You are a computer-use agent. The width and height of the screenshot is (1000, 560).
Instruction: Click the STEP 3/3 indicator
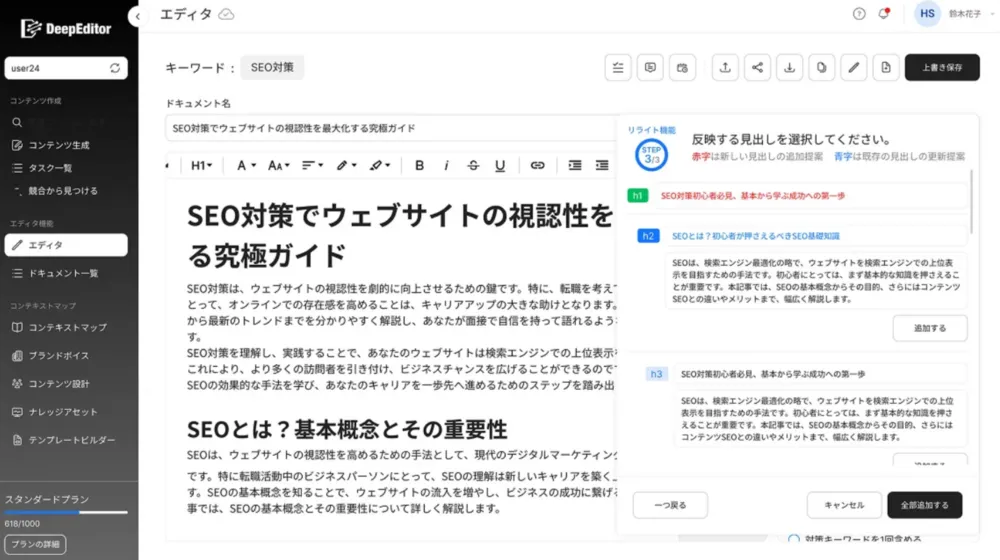[x=651, y=155]
